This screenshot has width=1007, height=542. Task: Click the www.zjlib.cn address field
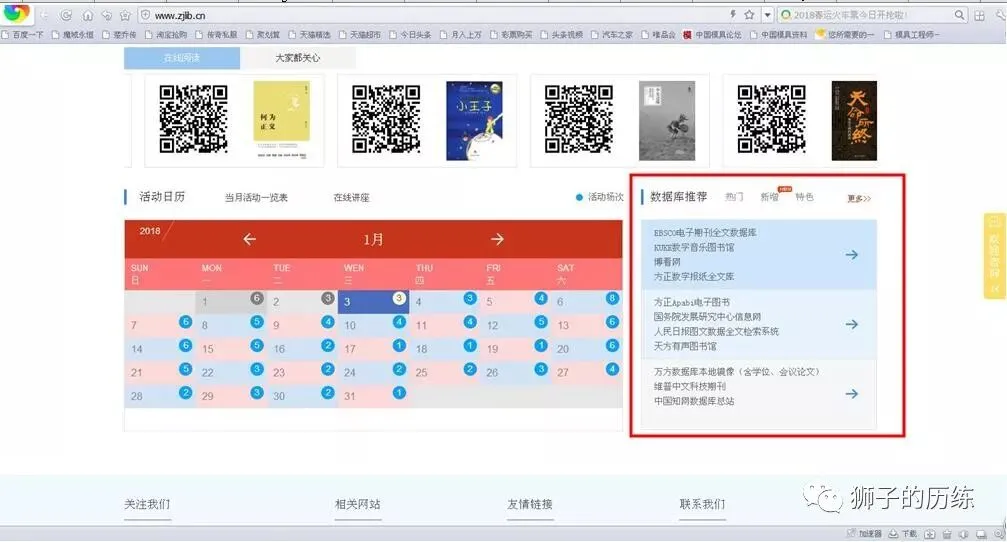pos(437,15)
